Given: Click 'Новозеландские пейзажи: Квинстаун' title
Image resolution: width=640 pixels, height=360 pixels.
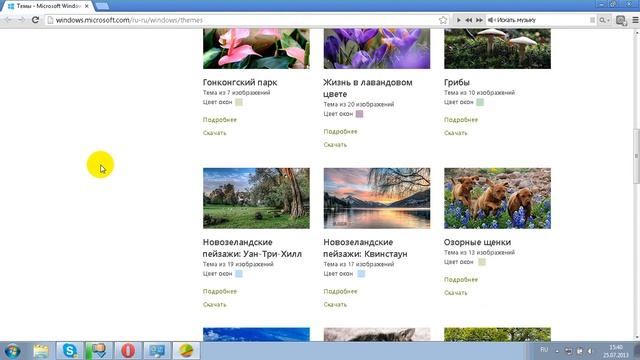Looking at the screenshot, I should click(x=365, y=248).
